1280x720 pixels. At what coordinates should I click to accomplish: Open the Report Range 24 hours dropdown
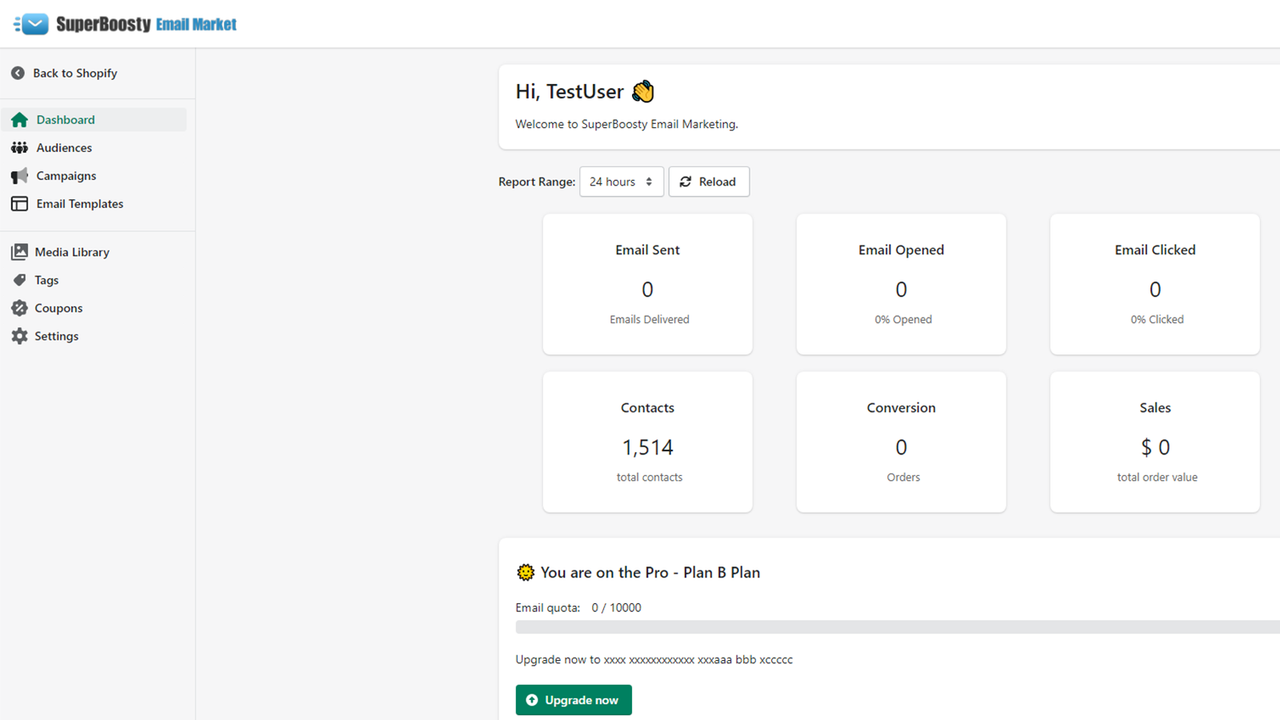point(621,181)
